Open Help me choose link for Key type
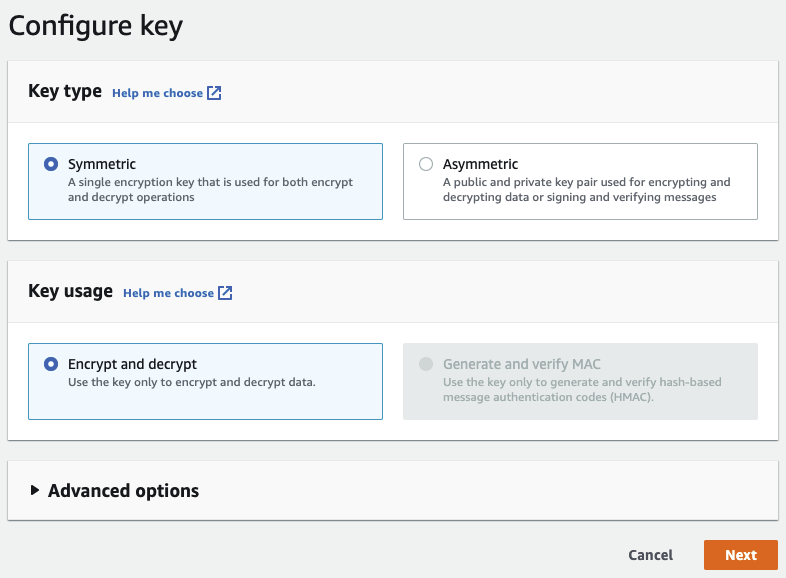This screenshot has width=786, height=578. point(157,93)
